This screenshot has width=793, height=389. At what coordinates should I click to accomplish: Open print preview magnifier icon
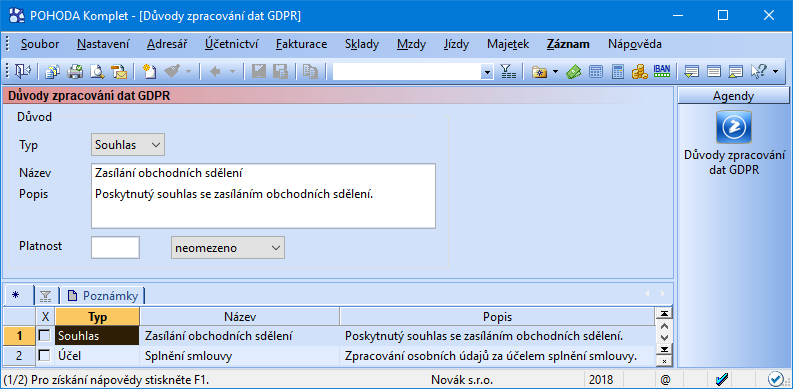(x=97, y=72)
